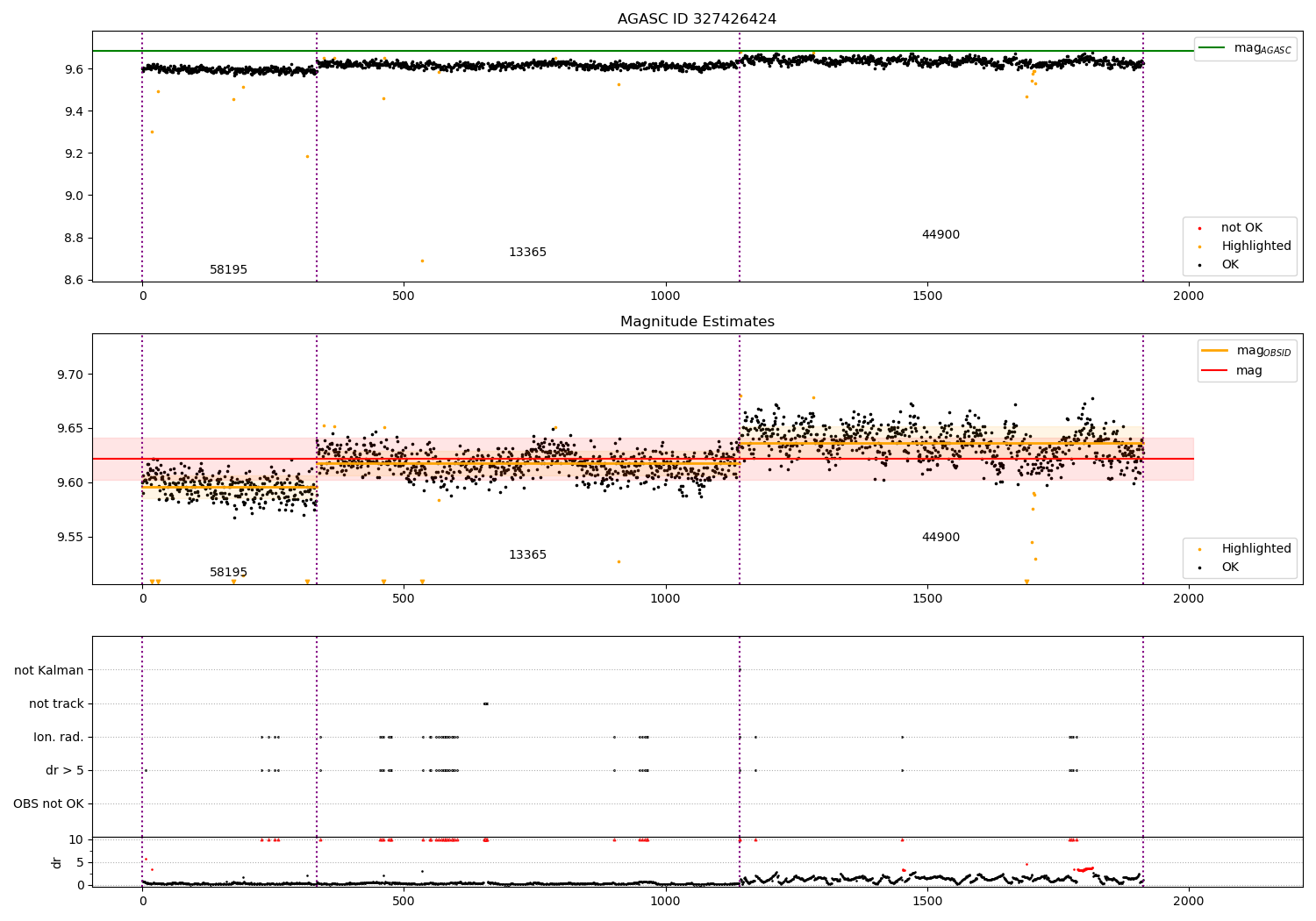
Task: Click the 8.8 tick on the top plot
Action: 74,238
